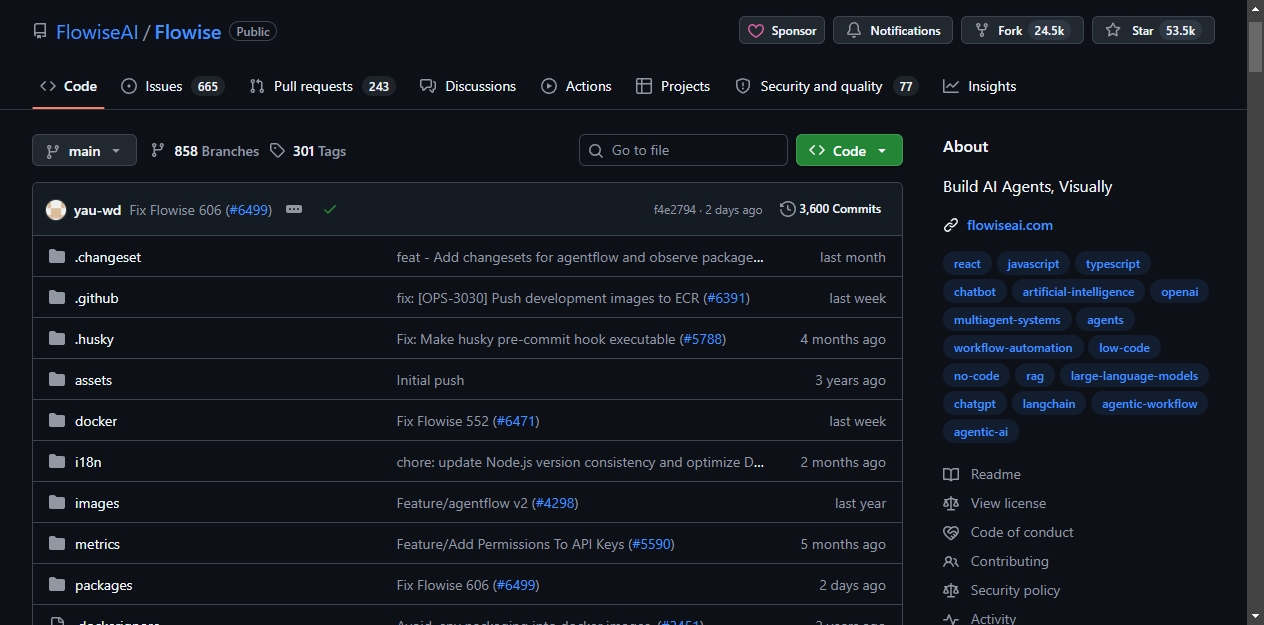Image resolution: width=1264 pixels, height=625 pixels.
Task: Open the assets folder
Action: click(x=93, y=380)
